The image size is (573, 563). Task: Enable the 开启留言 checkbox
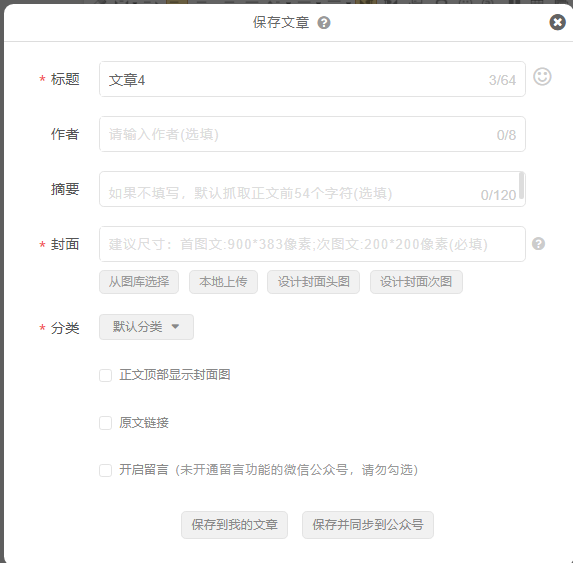point(106,470)
